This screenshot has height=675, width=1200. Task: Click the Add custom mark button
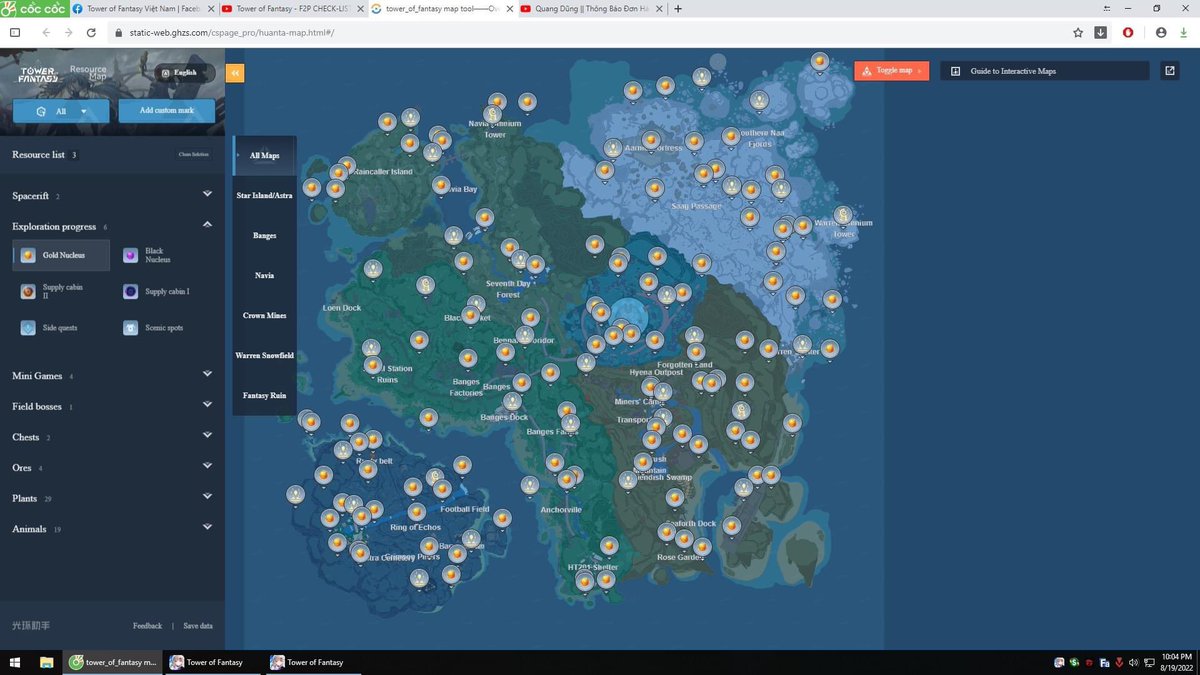[166, 110]
